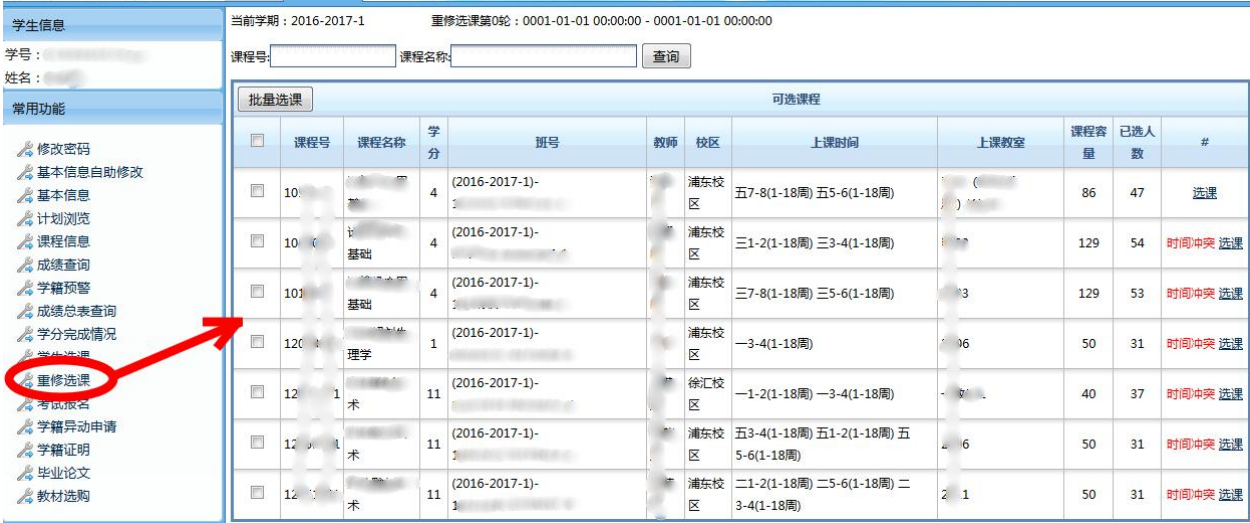Click the icon next to 毕业论文

point(26,473)
